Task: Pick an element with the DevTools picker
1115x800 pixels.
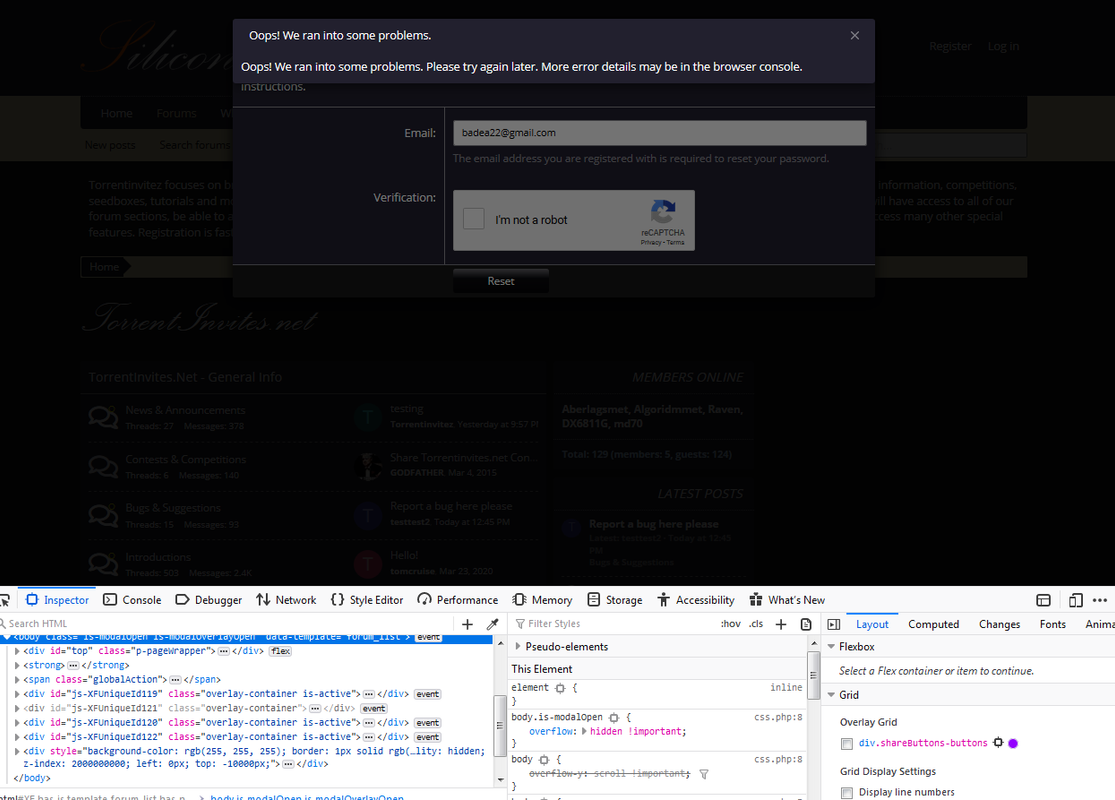Action: click(x=4, y=600)
